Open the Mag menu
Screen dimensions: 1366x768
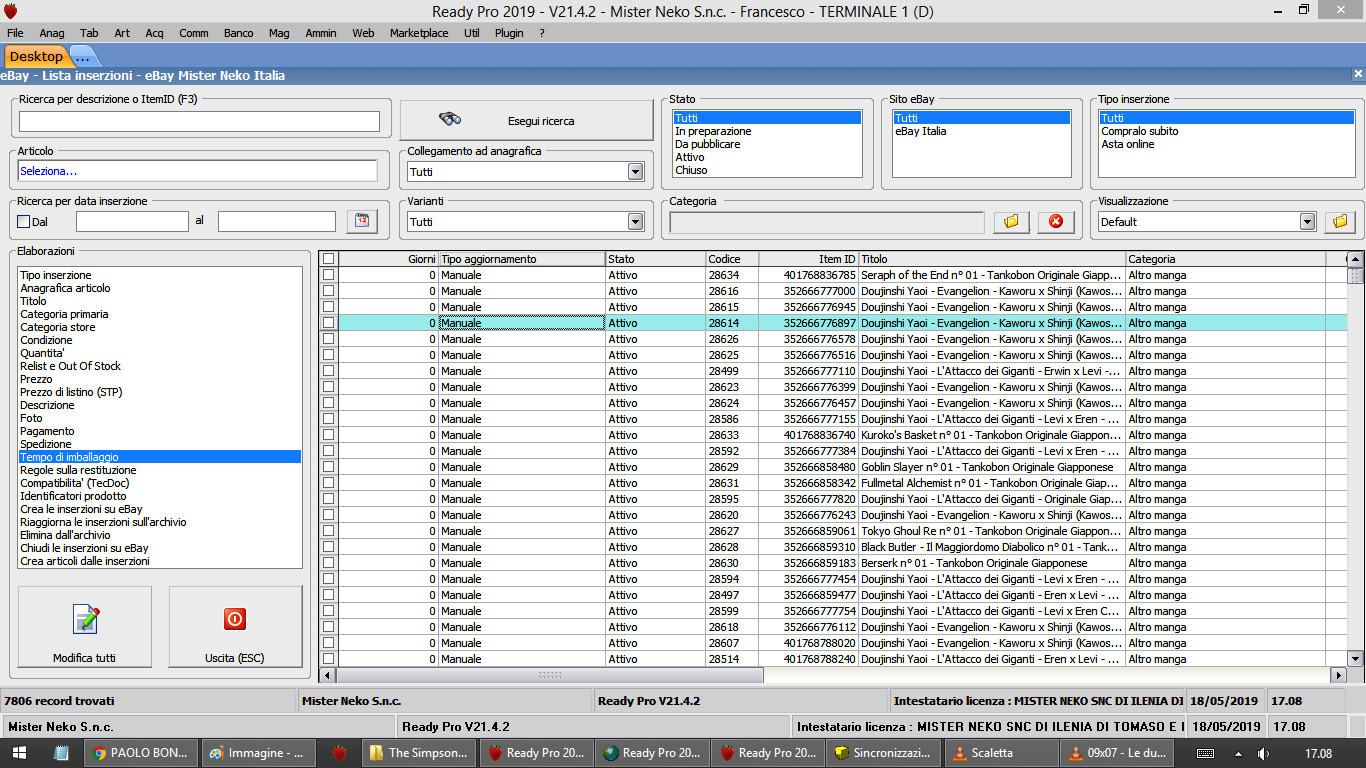click(x=279, y=33)
